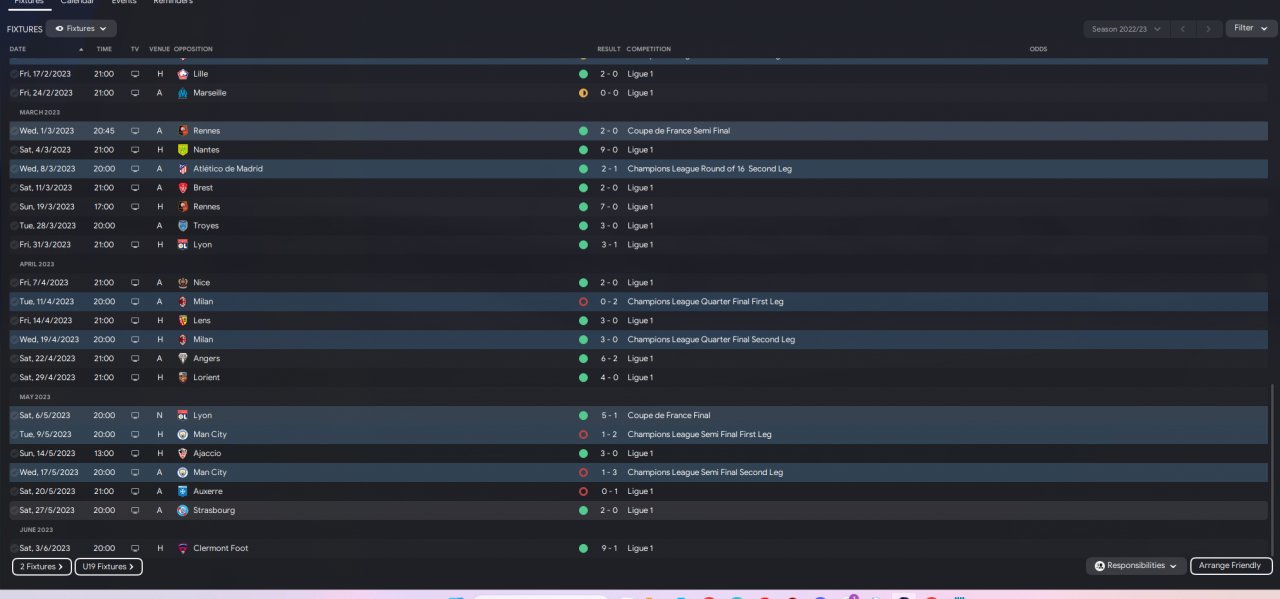Screen dimensions: 1280x599
Task: Switch to the Calendar tab
Action: pos(77,3)
